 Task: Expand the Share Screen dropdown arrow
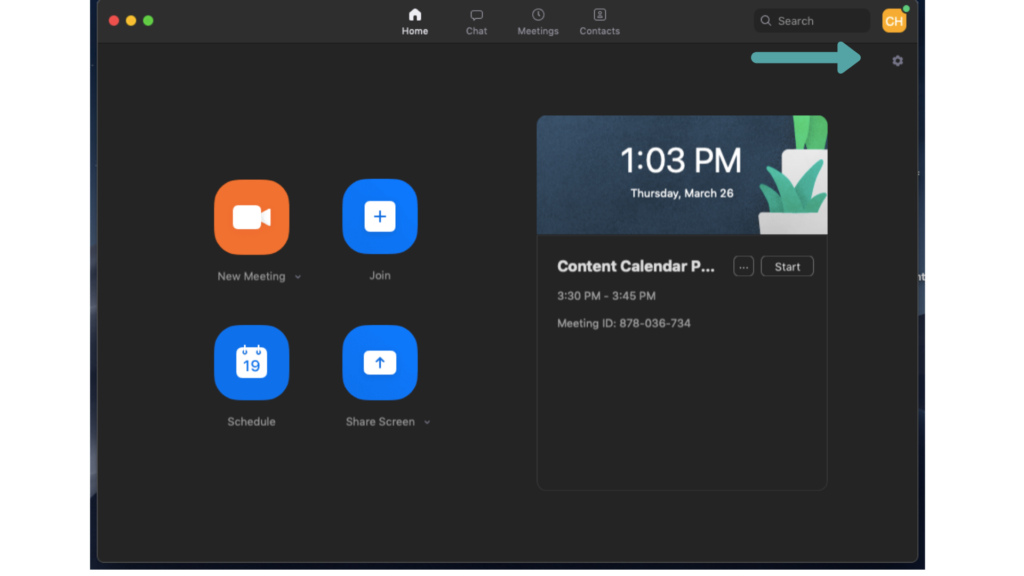coord(427,422)
